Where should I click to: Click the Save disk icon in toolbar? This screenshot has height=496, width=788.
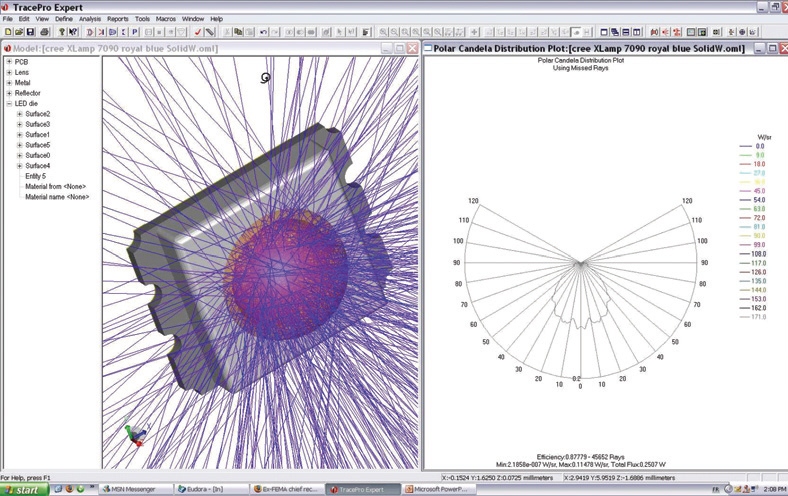click(31, 32)
